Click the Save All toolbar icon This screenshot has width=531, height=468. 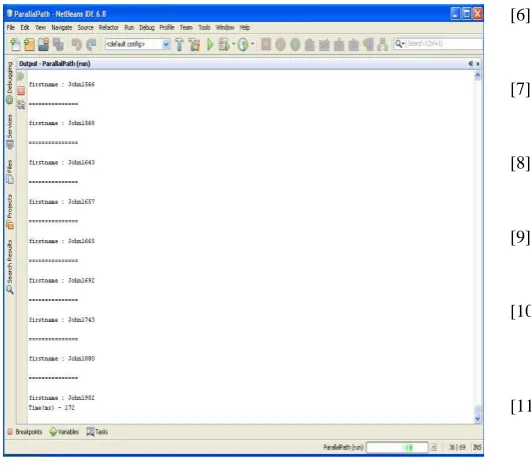[x=58, y=44]
